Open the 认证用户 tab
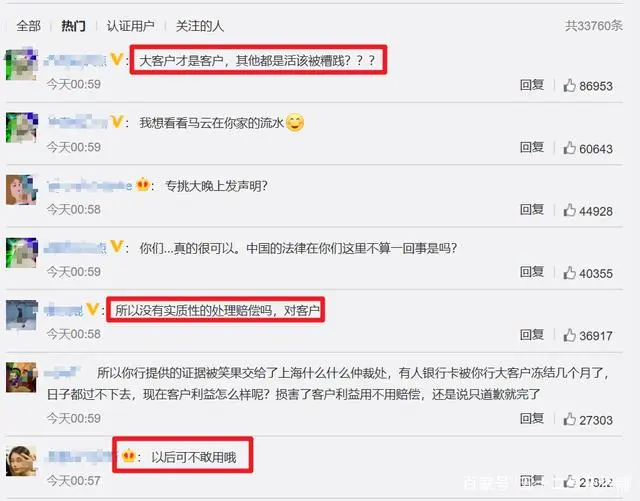Viewport: 640px width, 501px height. [x=131, y=26]
